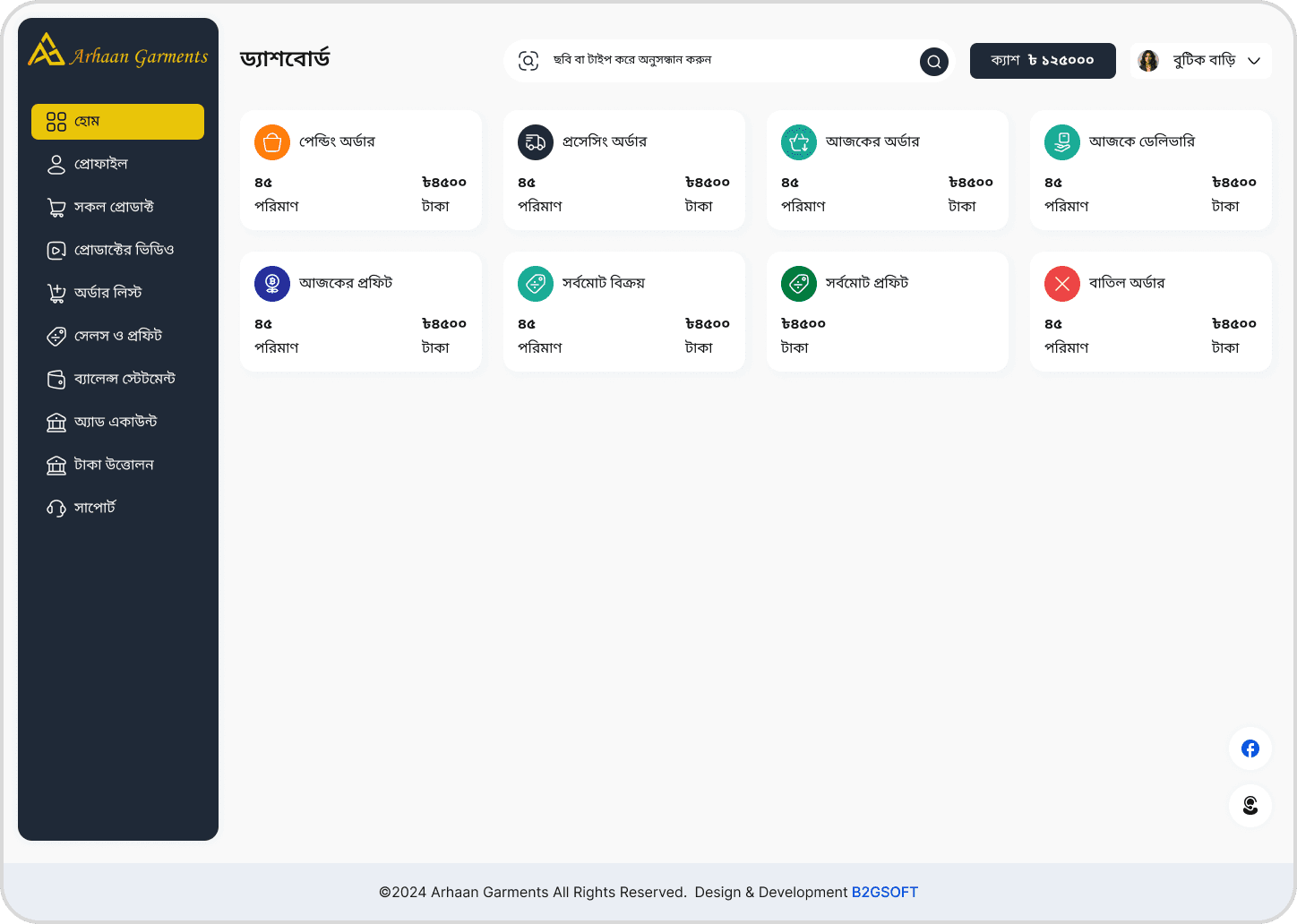1297x924 pixels.
Task: Expand the বুটিক বাড়ি account dropdown chevron
Action: pos(1254,61)
